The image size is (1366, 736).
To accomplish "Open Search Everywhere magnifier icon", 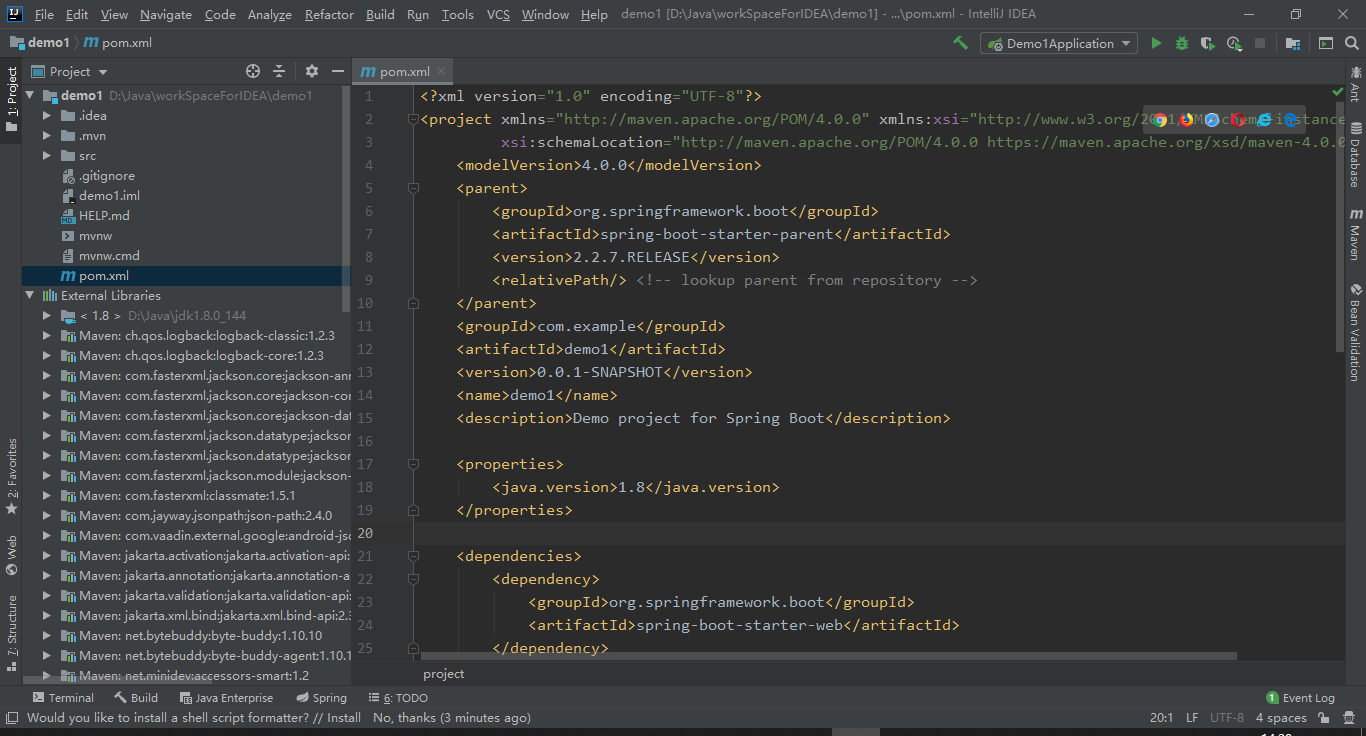I will pos(1351,43).
